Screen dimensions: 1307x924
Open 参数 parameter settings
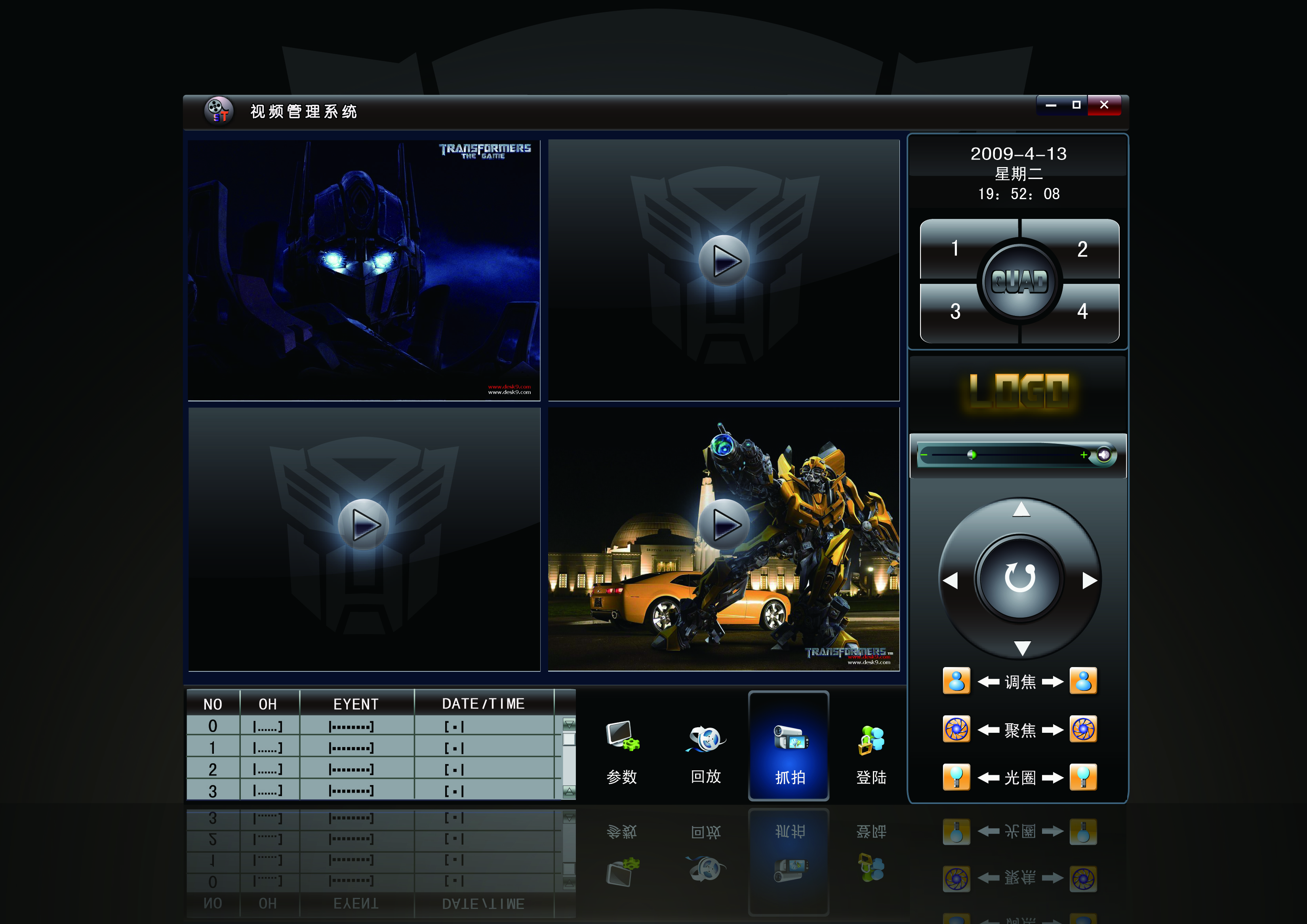click(x=622, y=752)
